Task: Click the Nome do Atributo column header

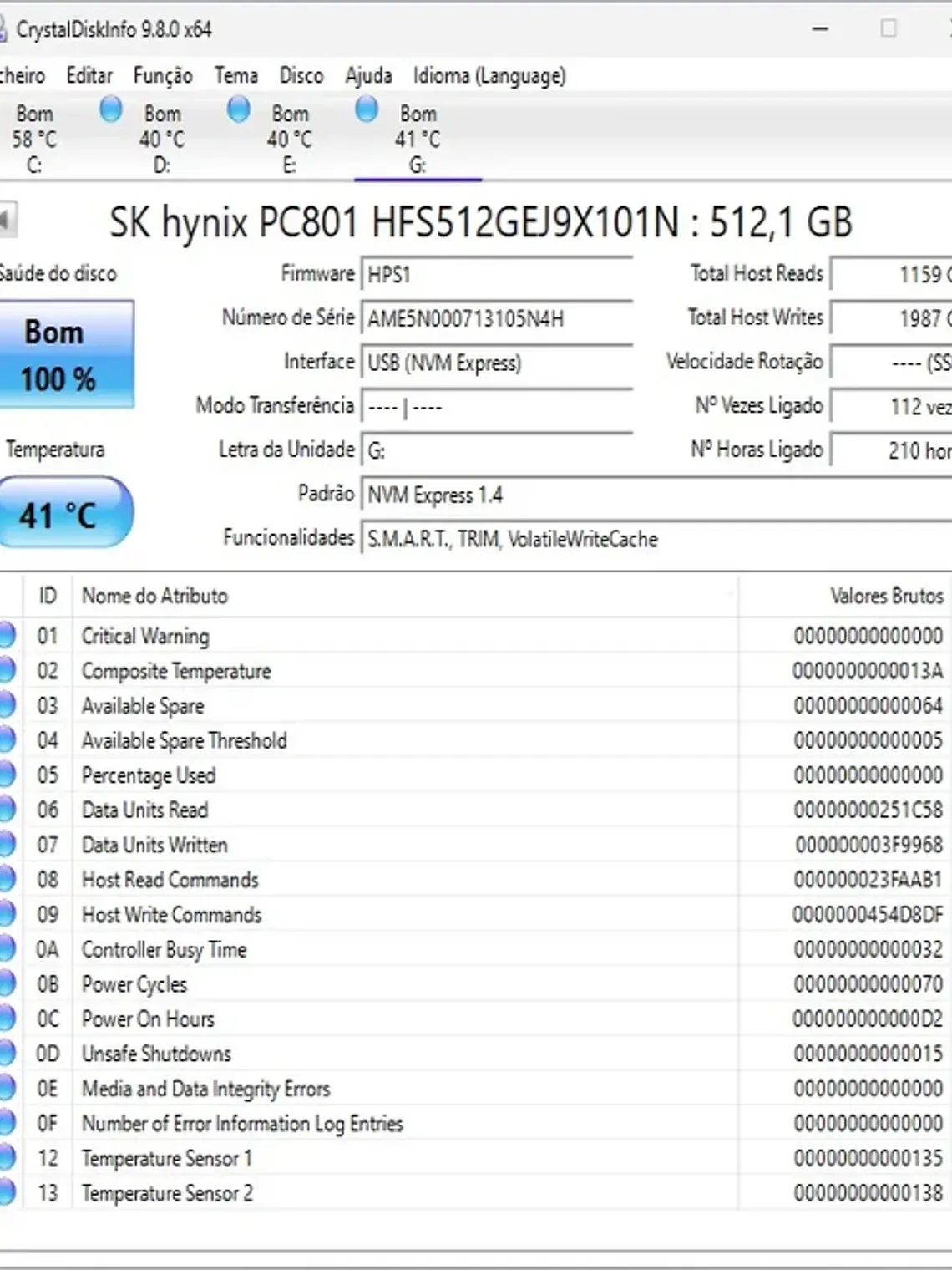Action: point(405,596)
